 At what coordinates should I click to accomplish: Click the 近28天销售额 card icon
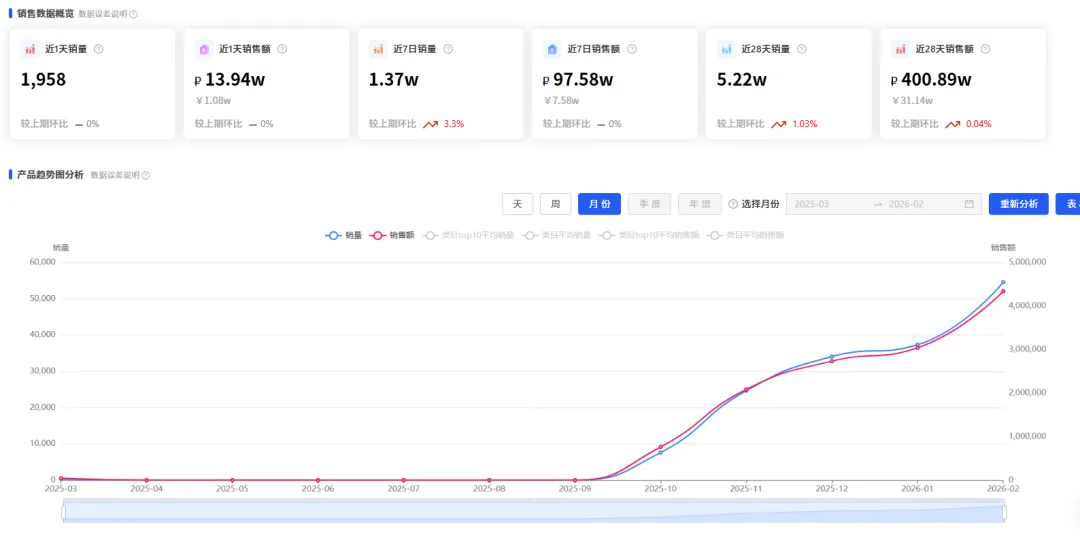(x=900, y=49)
